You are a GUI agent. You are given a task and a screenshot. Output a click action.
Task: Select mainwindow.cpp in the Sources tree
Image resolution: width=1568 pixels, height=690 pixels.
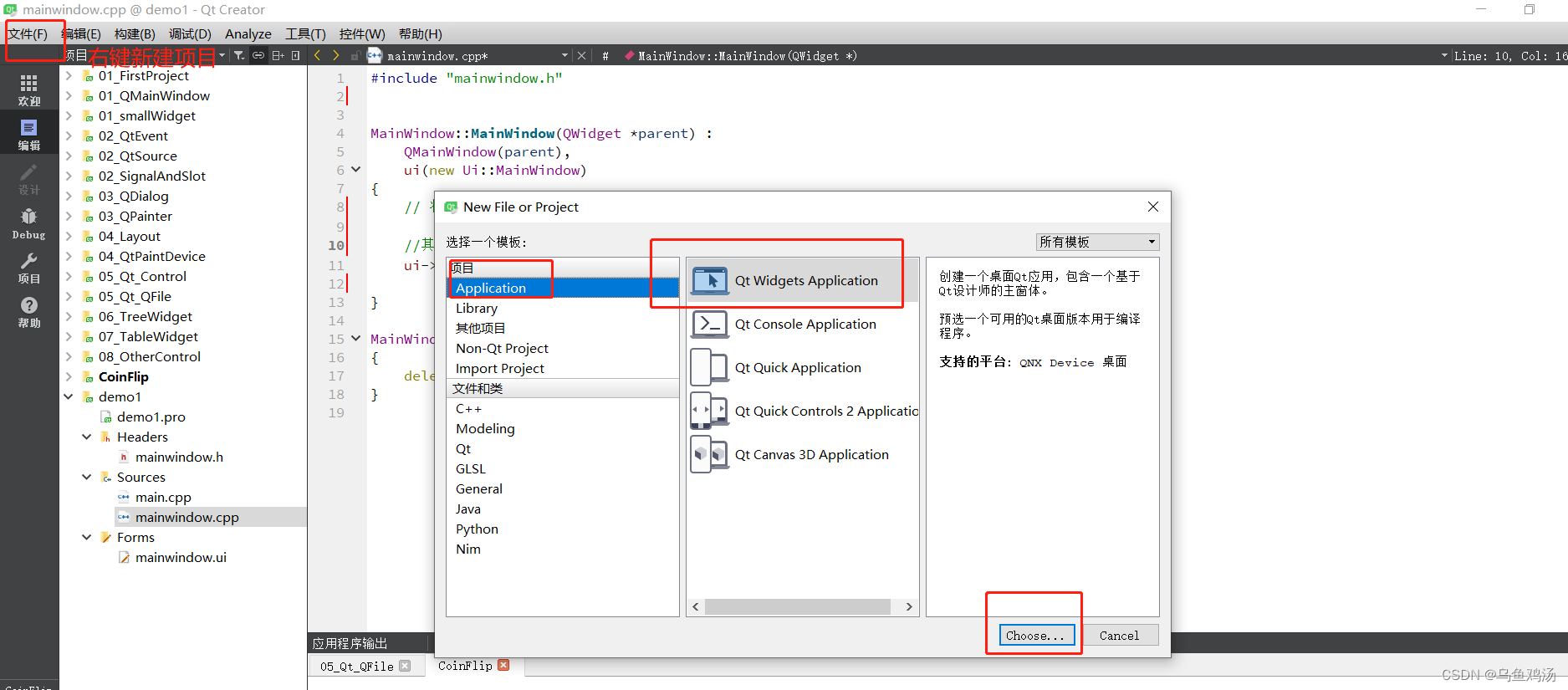pyautogui.click(x=186, y=517)
